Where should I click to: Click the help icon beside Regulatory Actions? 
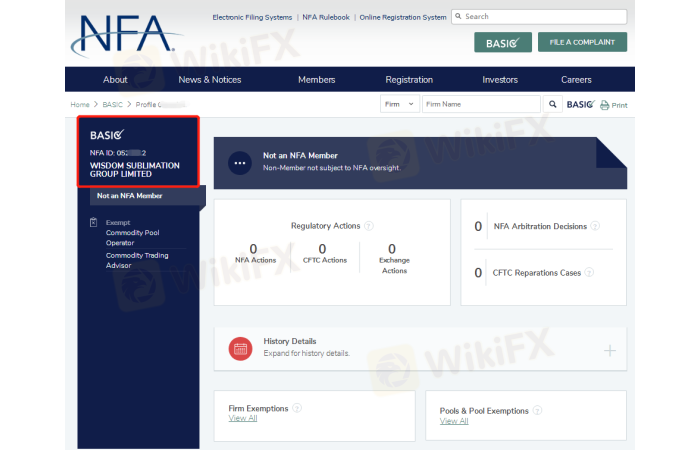pos(369,226)
